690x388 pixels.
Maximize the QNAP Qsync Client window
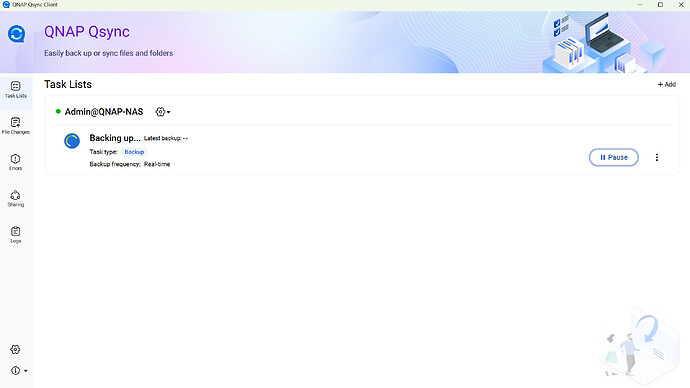pyautogui.click(x=660, y=4)
